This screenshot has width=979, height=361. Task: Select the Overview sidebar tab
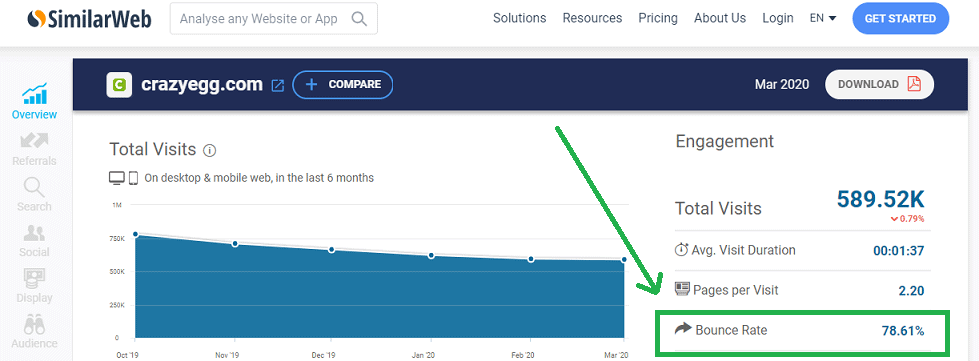[34, 101]
